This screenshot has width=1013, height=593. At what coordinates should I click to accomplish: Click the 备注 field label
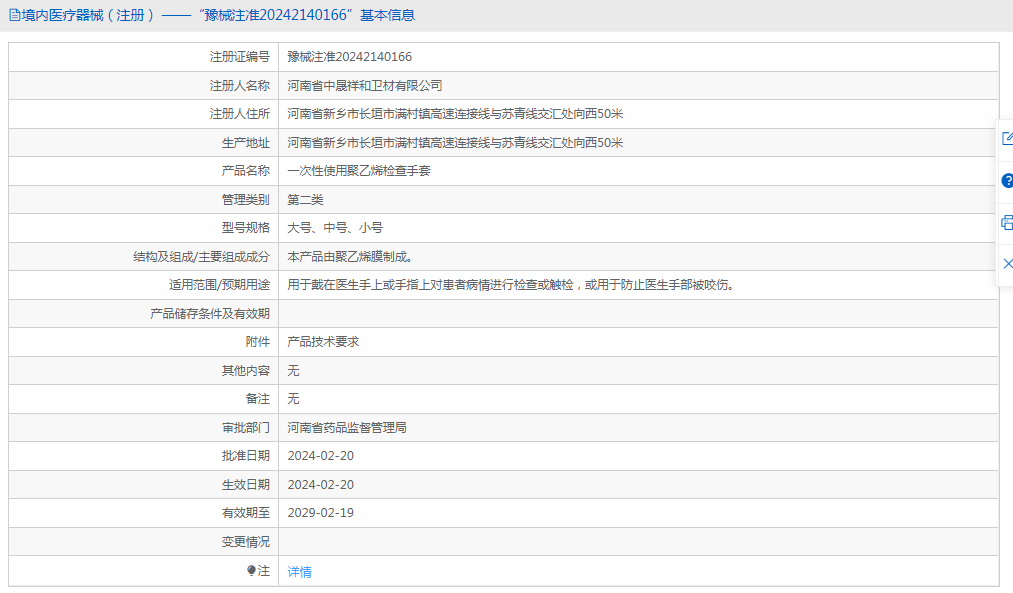coord(258,399)
